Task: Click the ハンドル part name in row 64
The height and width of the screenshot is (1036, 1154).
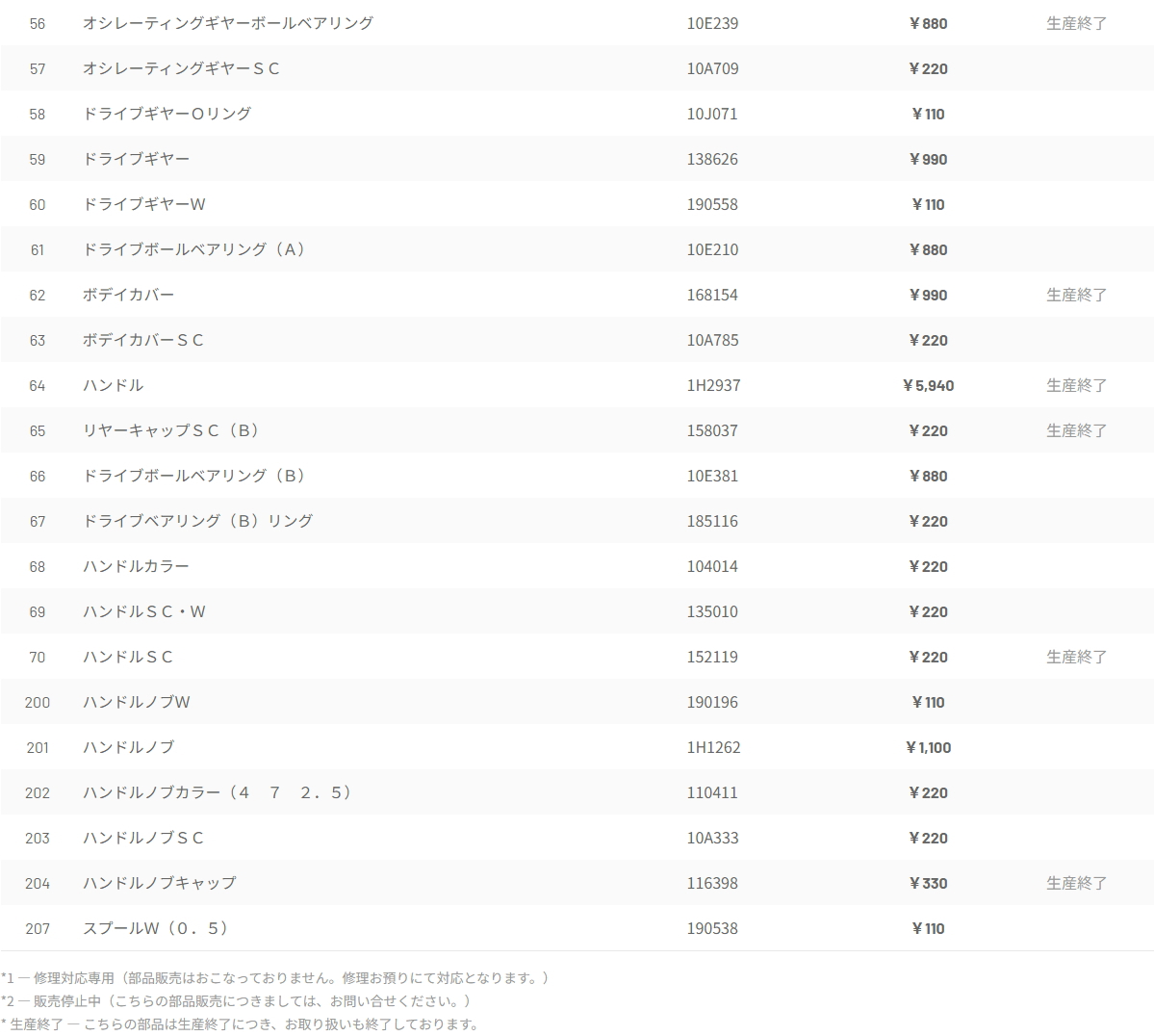Action: [113, 385]
